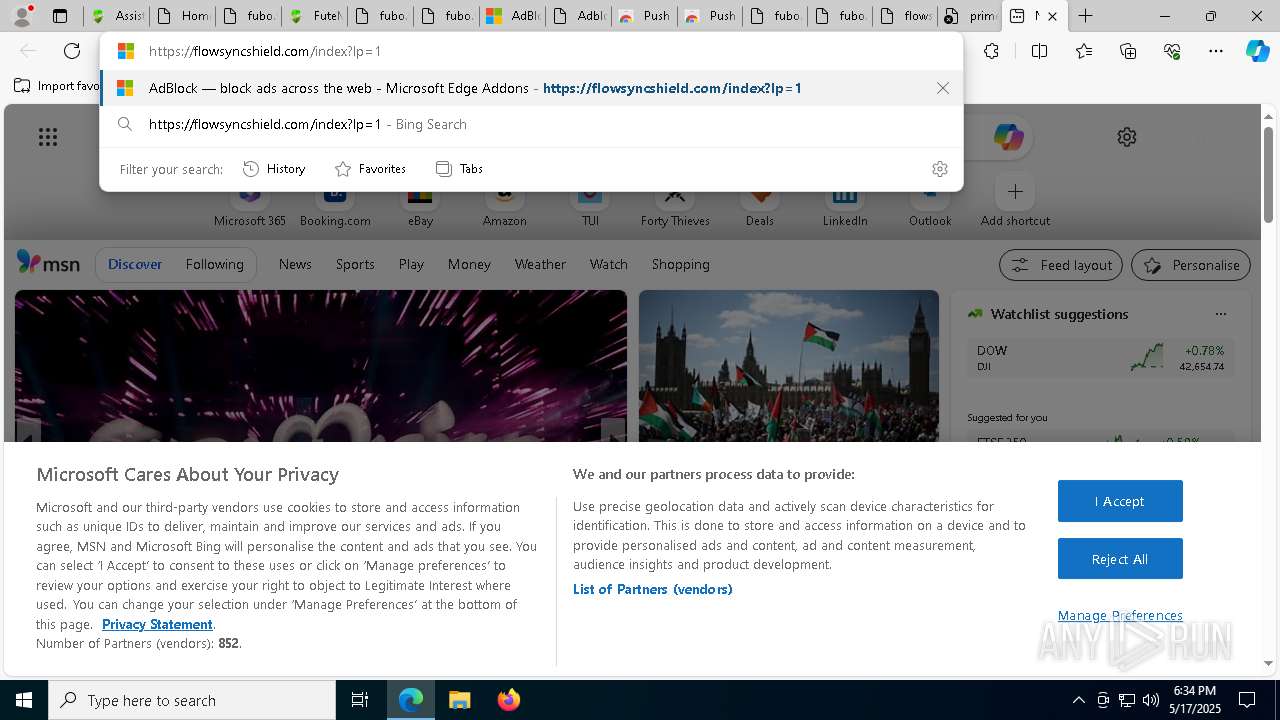This screenshot has height=720, width=1280.
Task: Filter search by Favorites
Action: pyautogui.click(x=370, y=169)
